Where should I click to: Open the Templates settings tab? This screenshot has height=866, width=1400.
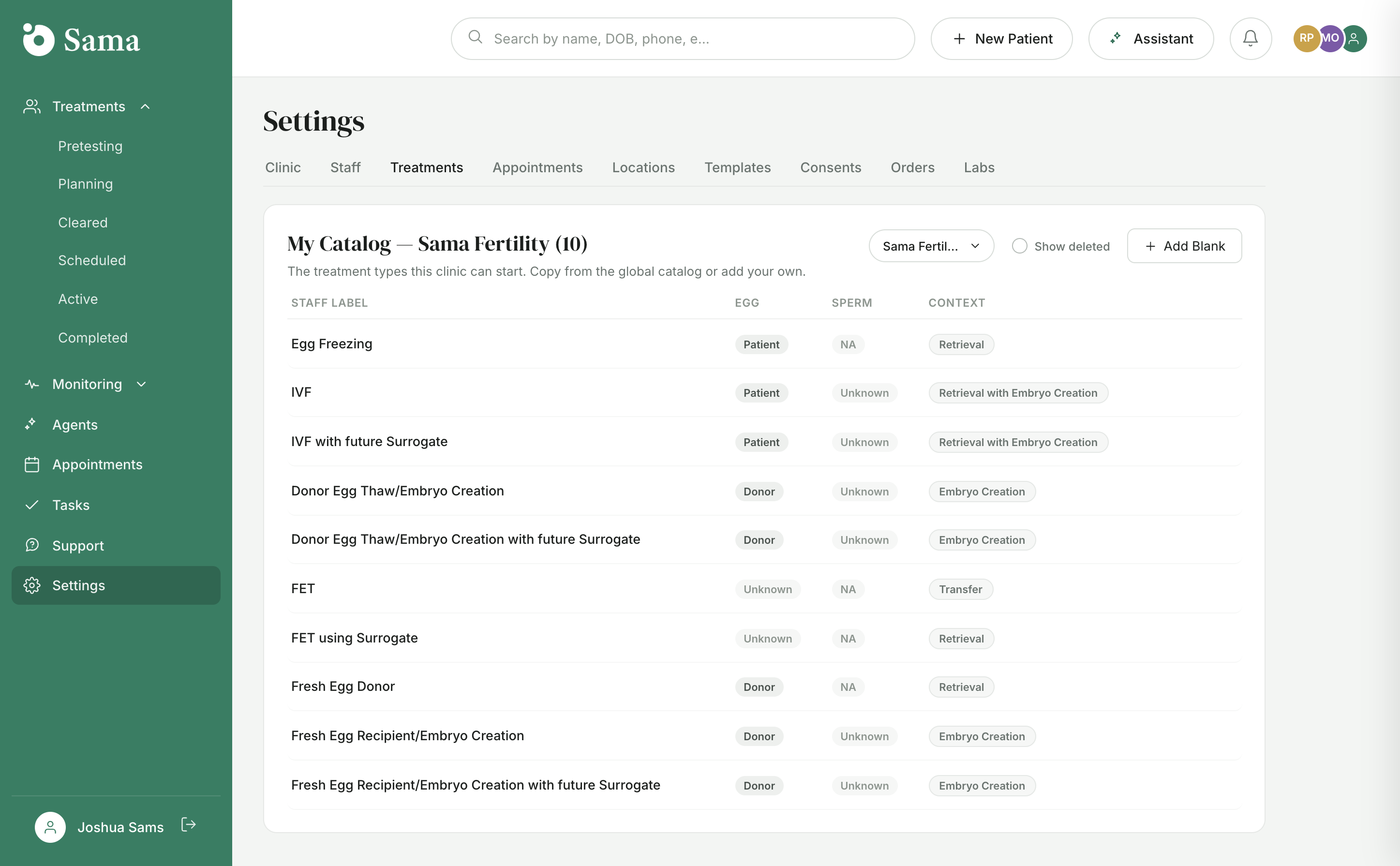click(x=738, y=167)
